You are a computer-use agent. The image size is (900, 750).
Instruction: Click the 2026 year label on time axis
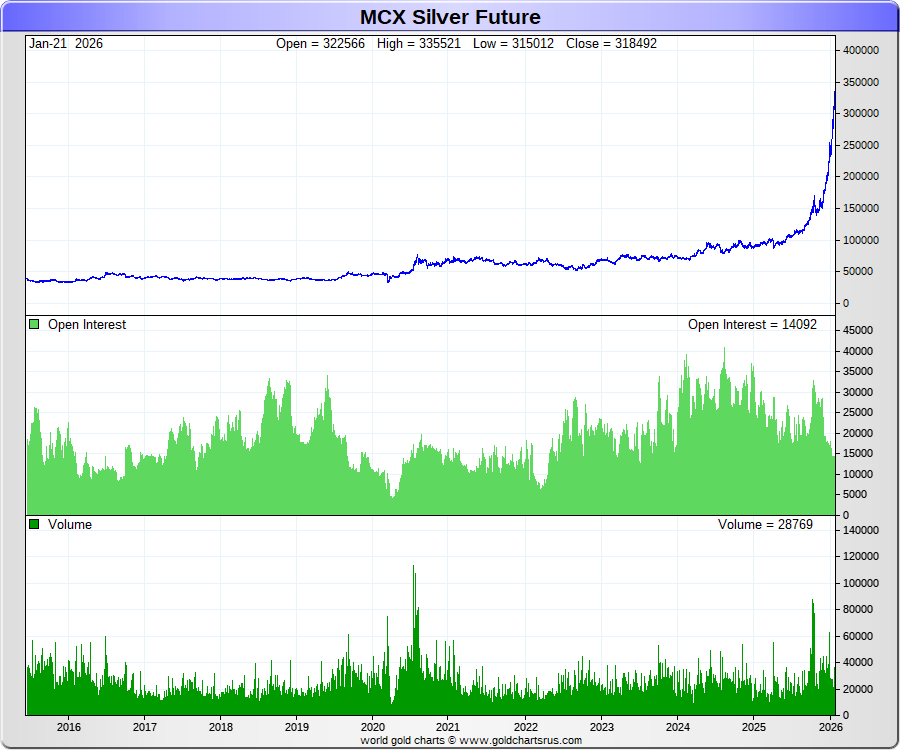pos(829,727)
